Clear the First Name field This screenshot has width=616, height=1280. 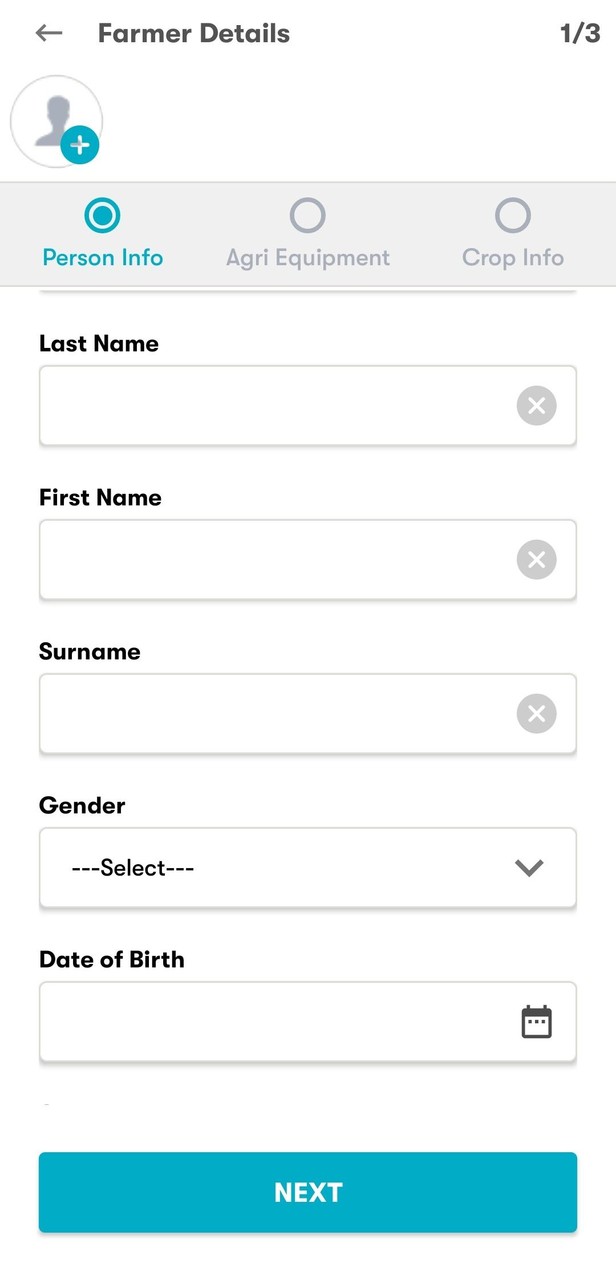pos(536,560)
